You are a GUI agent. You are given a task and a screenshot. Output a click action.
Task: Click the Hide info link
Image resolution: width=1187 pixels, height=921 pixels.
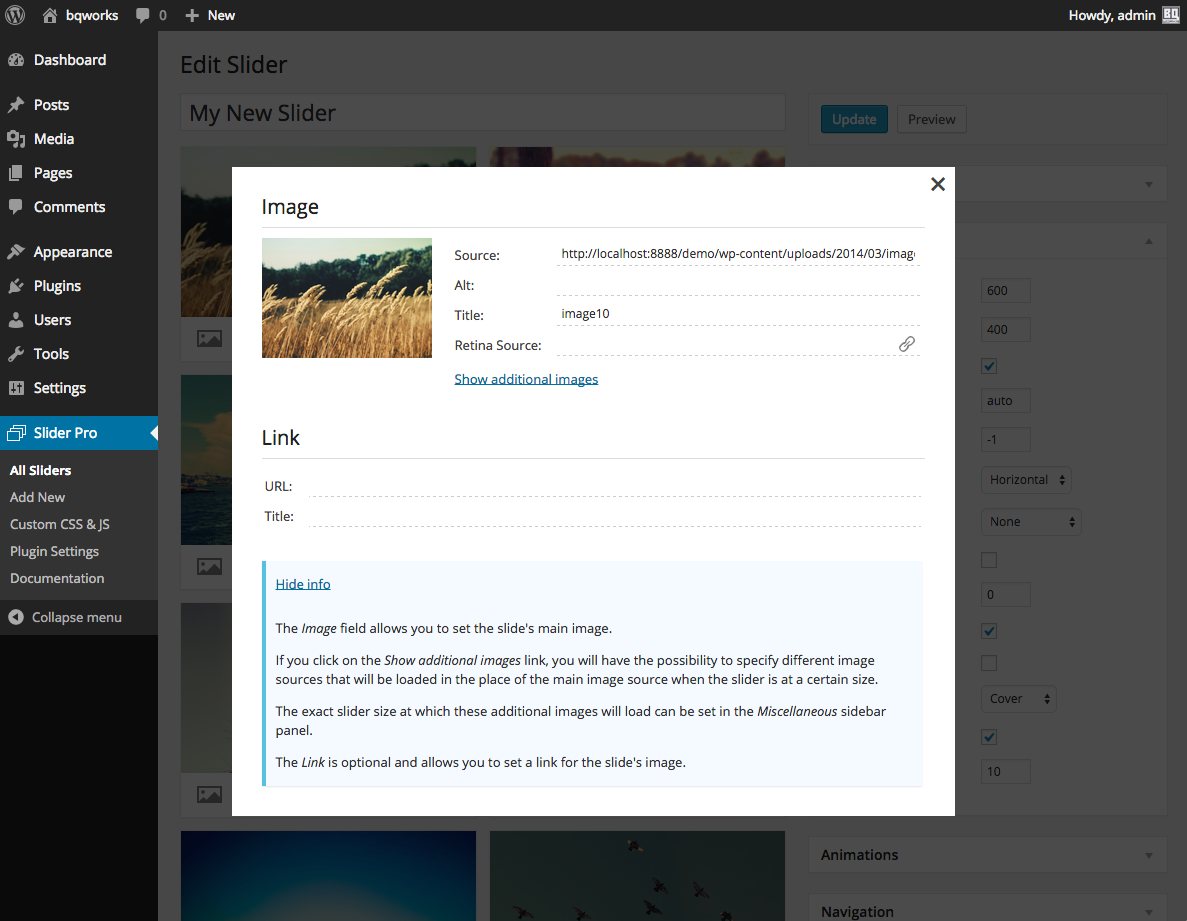coord(303,583)
